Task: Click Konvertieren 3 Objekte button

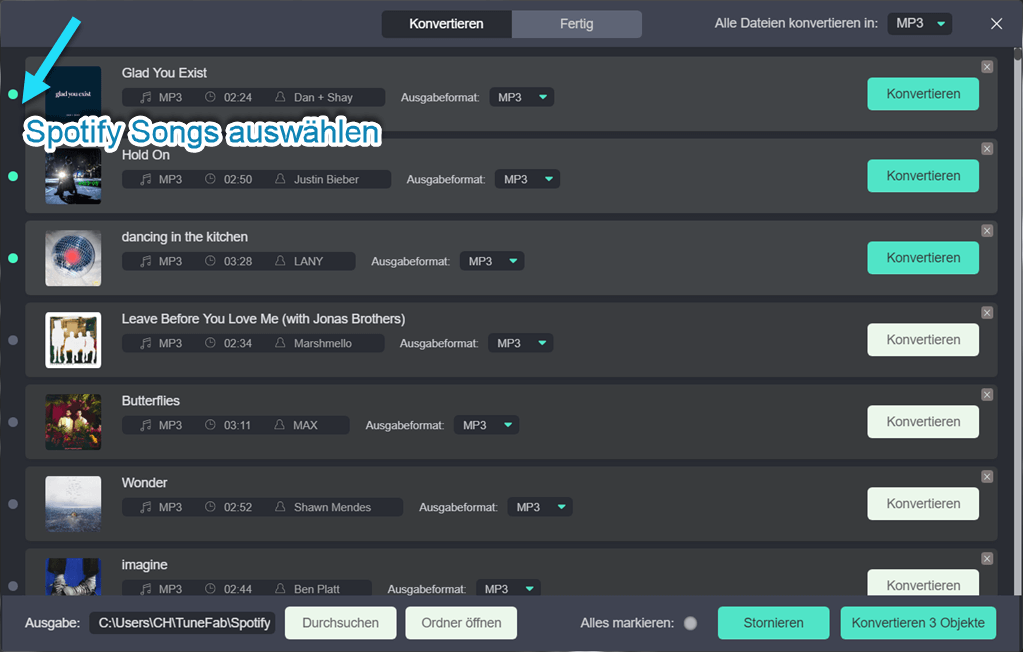Action: coord(918,623)
